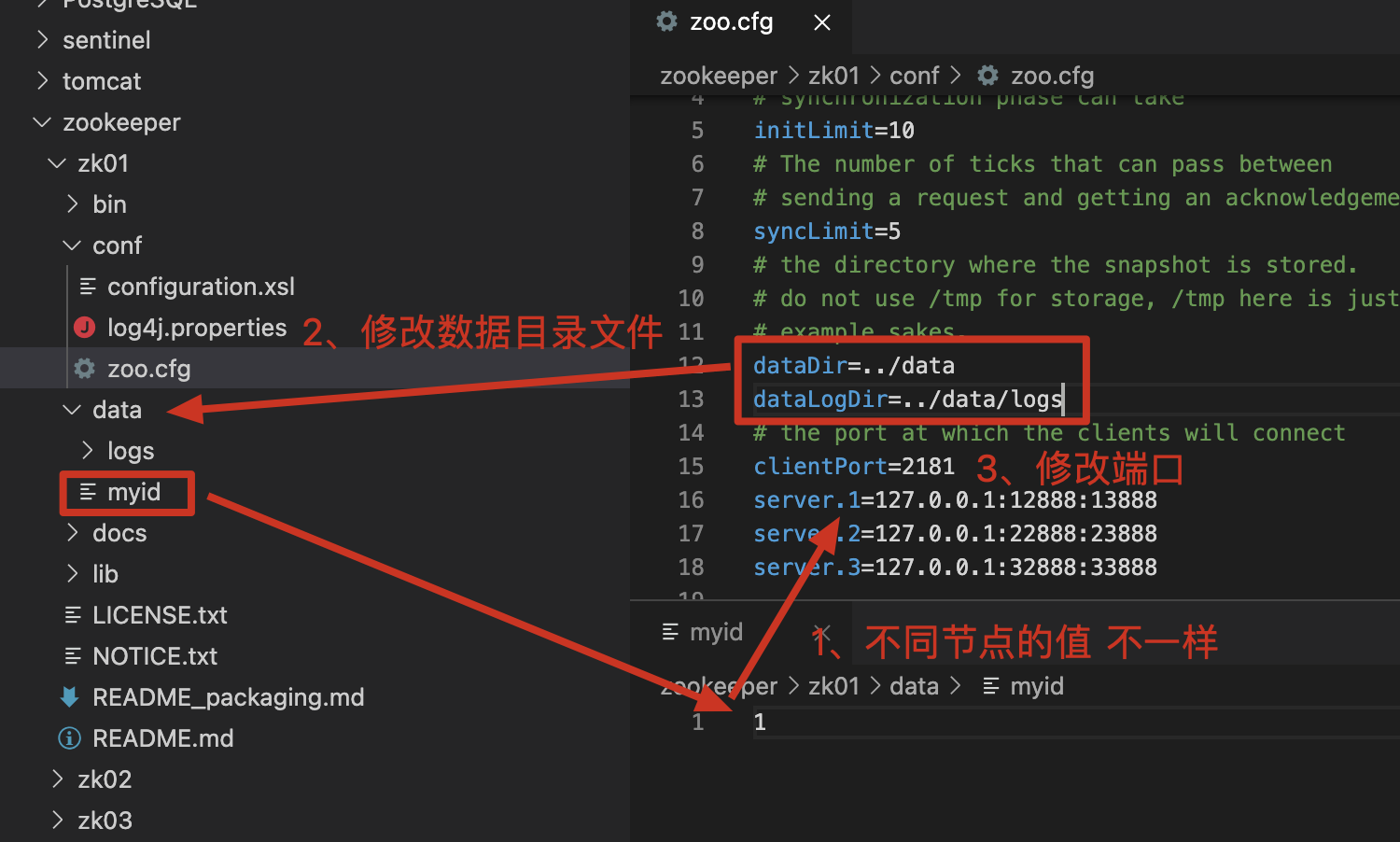
Task: Click zookeeper in zoo.cfg breadcrumb
Action: (718, 76)
